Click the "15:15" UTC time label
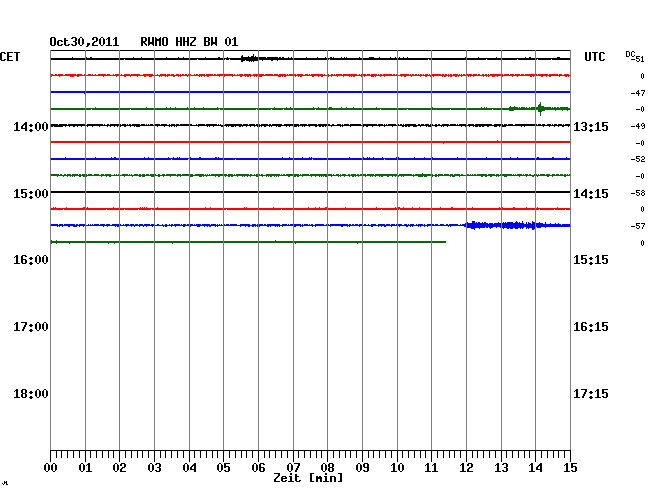 591,260
